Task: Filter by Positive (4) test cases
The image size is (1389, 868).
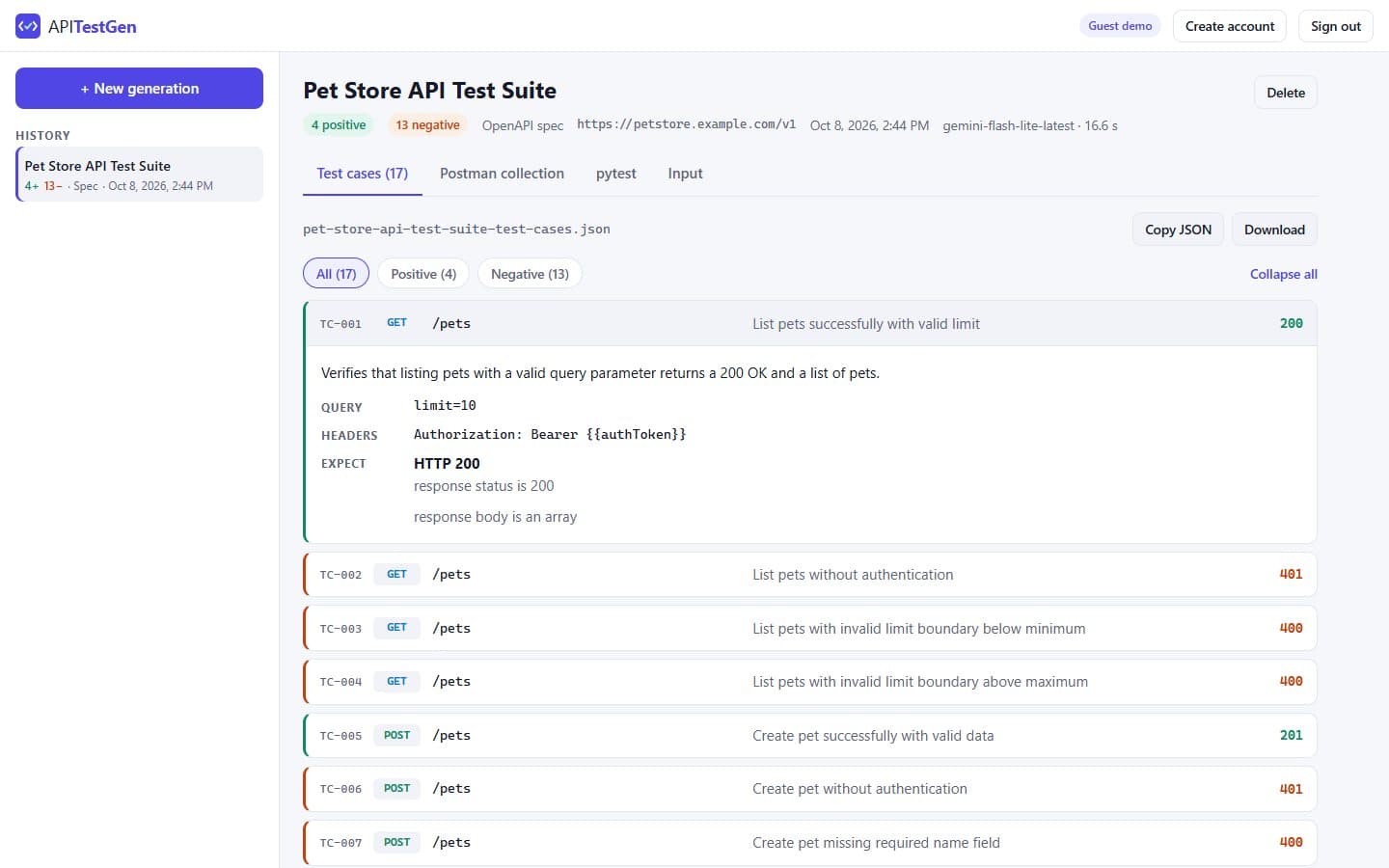Action: coord(423,274)
